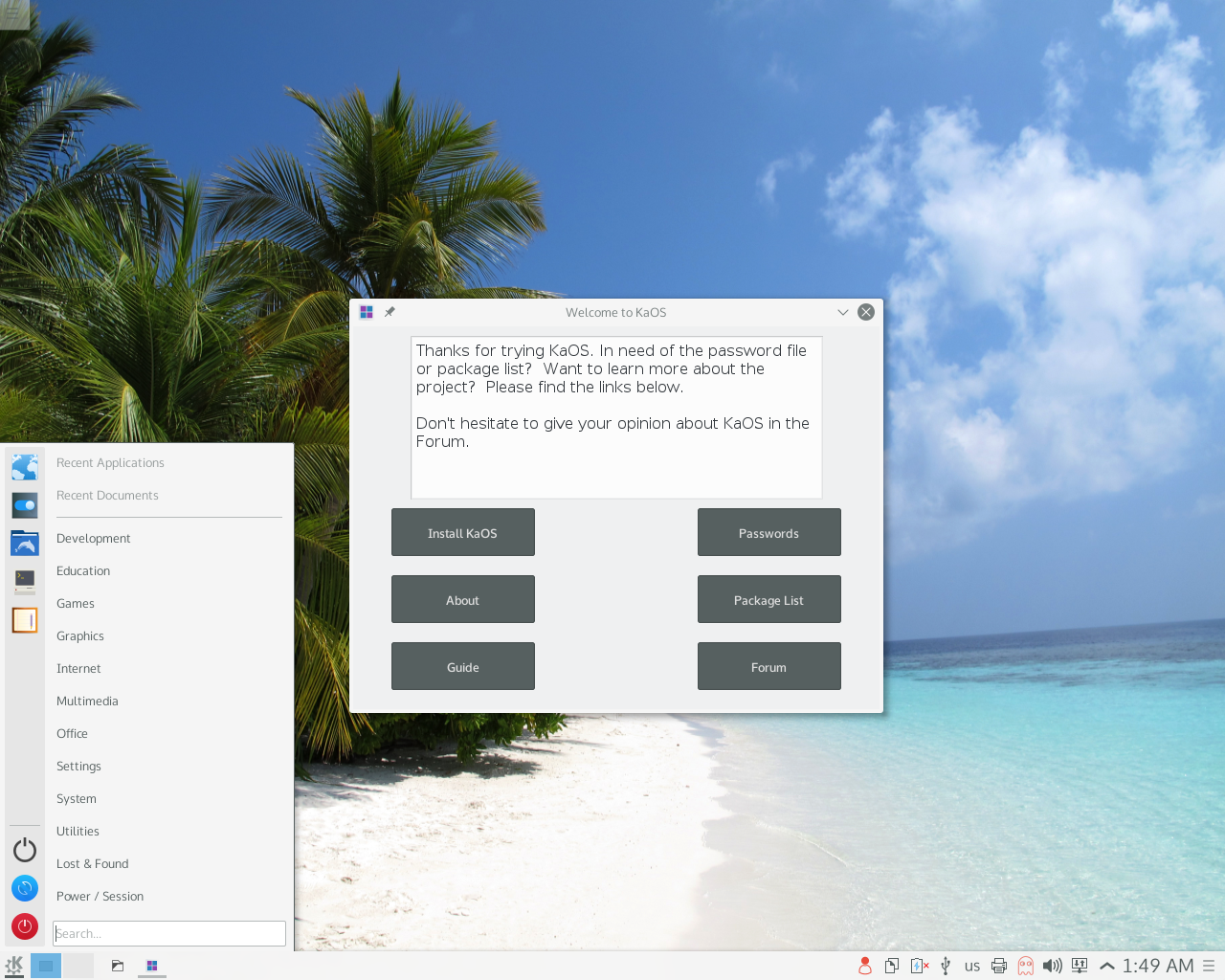Open the Package List button

769,599
